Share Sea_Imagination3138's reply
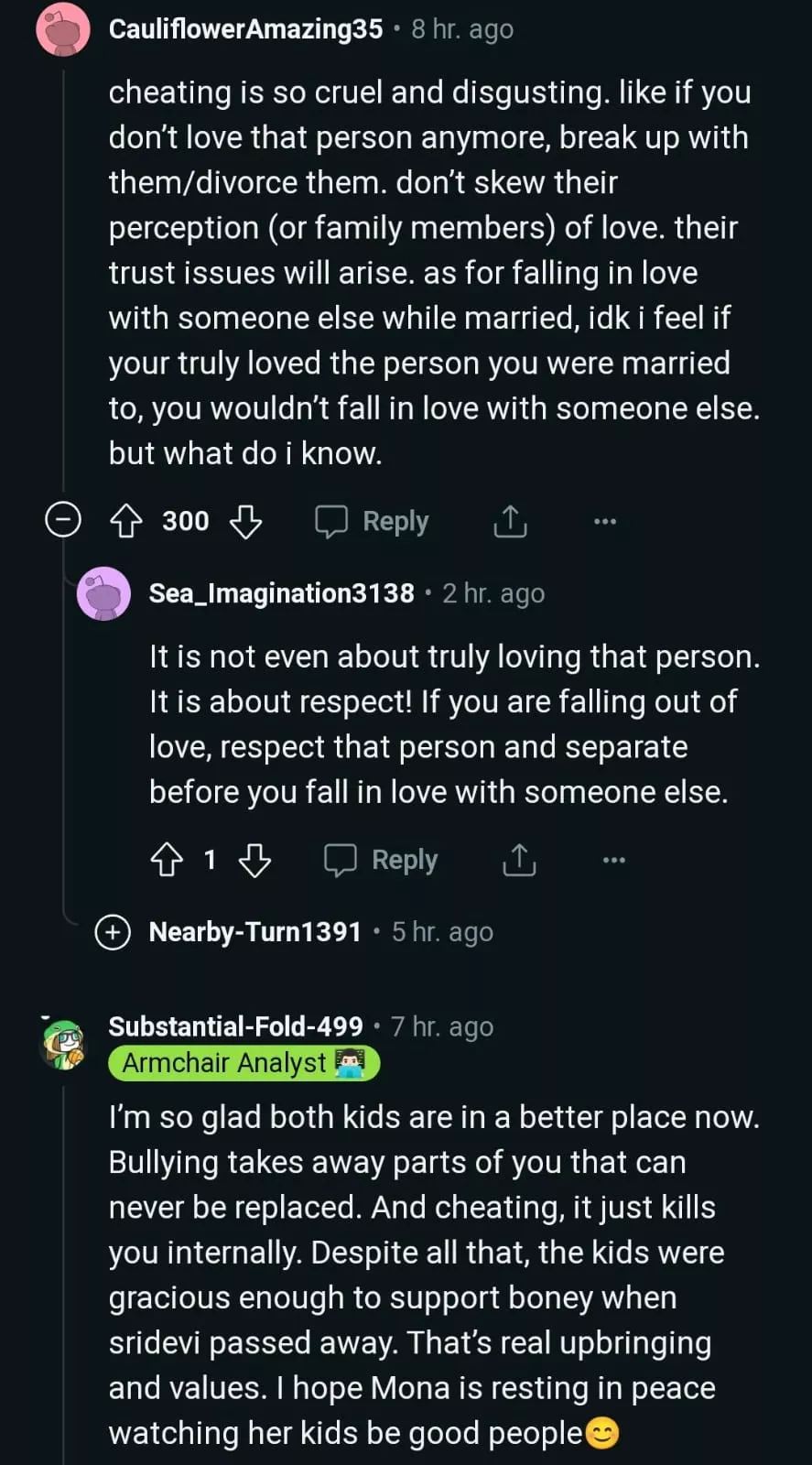Image resolution: width=812 pixels, height=1465 pixels. pos(519,860)
